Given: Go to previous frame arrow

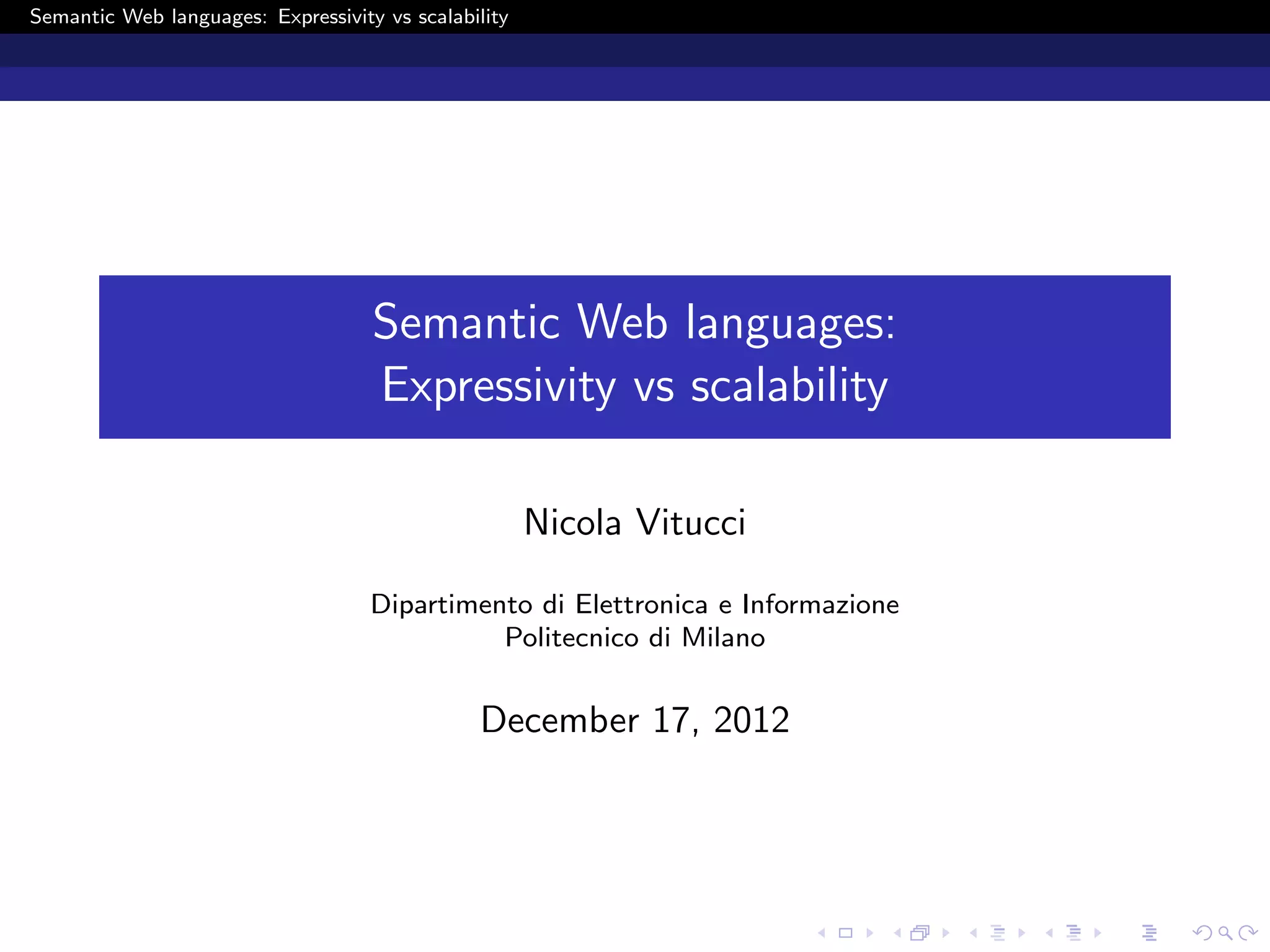Looking at the screenshot, I should (x=897, y=933).
